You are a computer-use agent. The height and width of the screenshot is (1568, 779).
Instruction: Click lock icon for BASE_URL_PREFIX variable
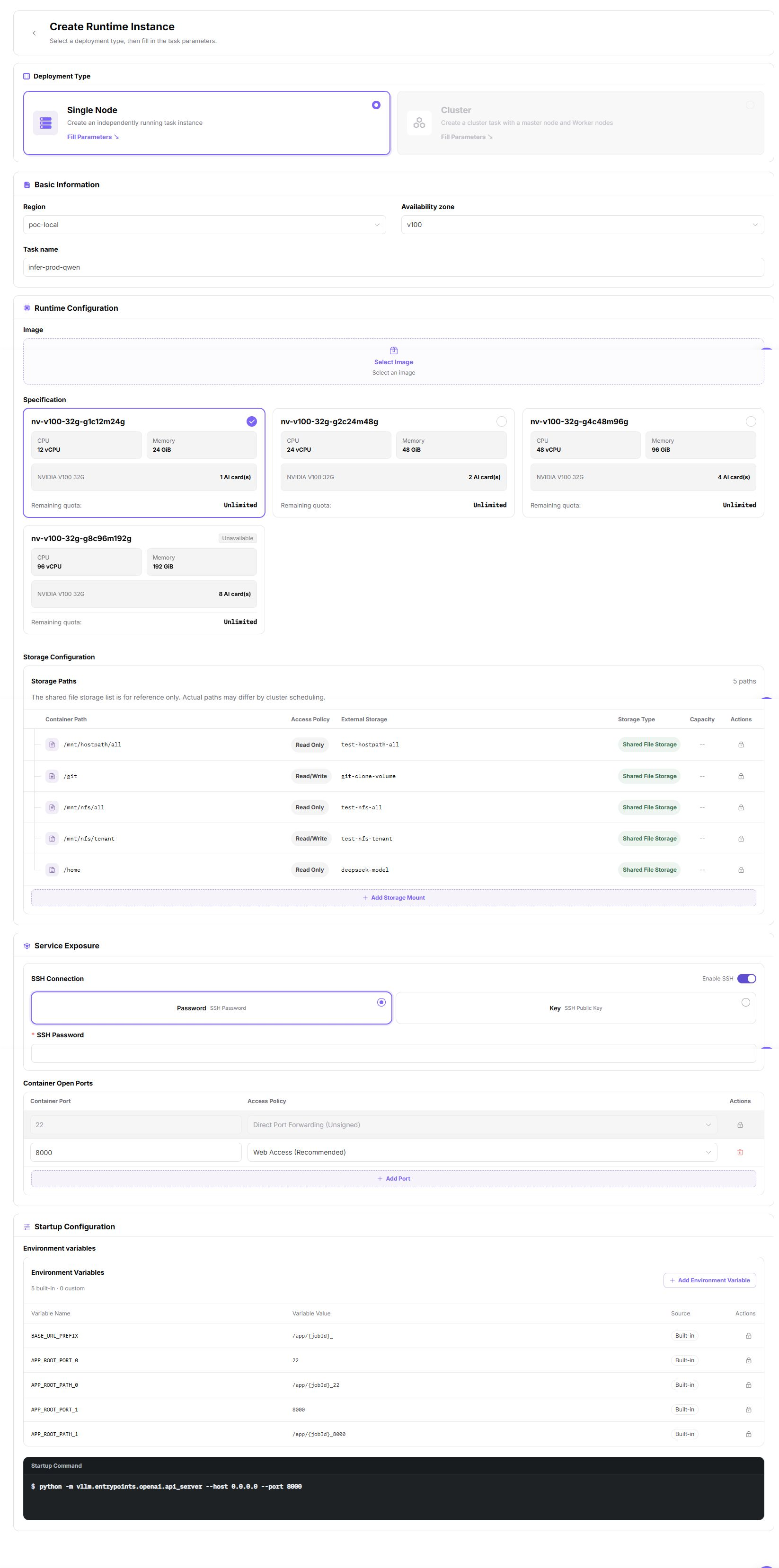click(749, 1335)
